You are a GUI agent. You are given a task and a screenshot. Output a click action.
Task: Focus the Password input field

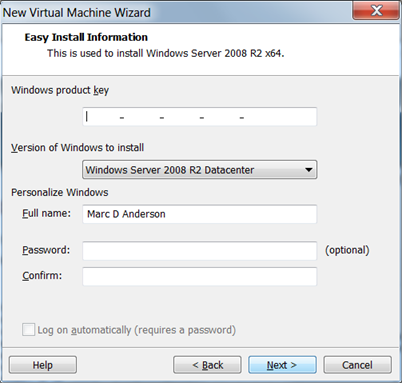(x=199, y=251)
